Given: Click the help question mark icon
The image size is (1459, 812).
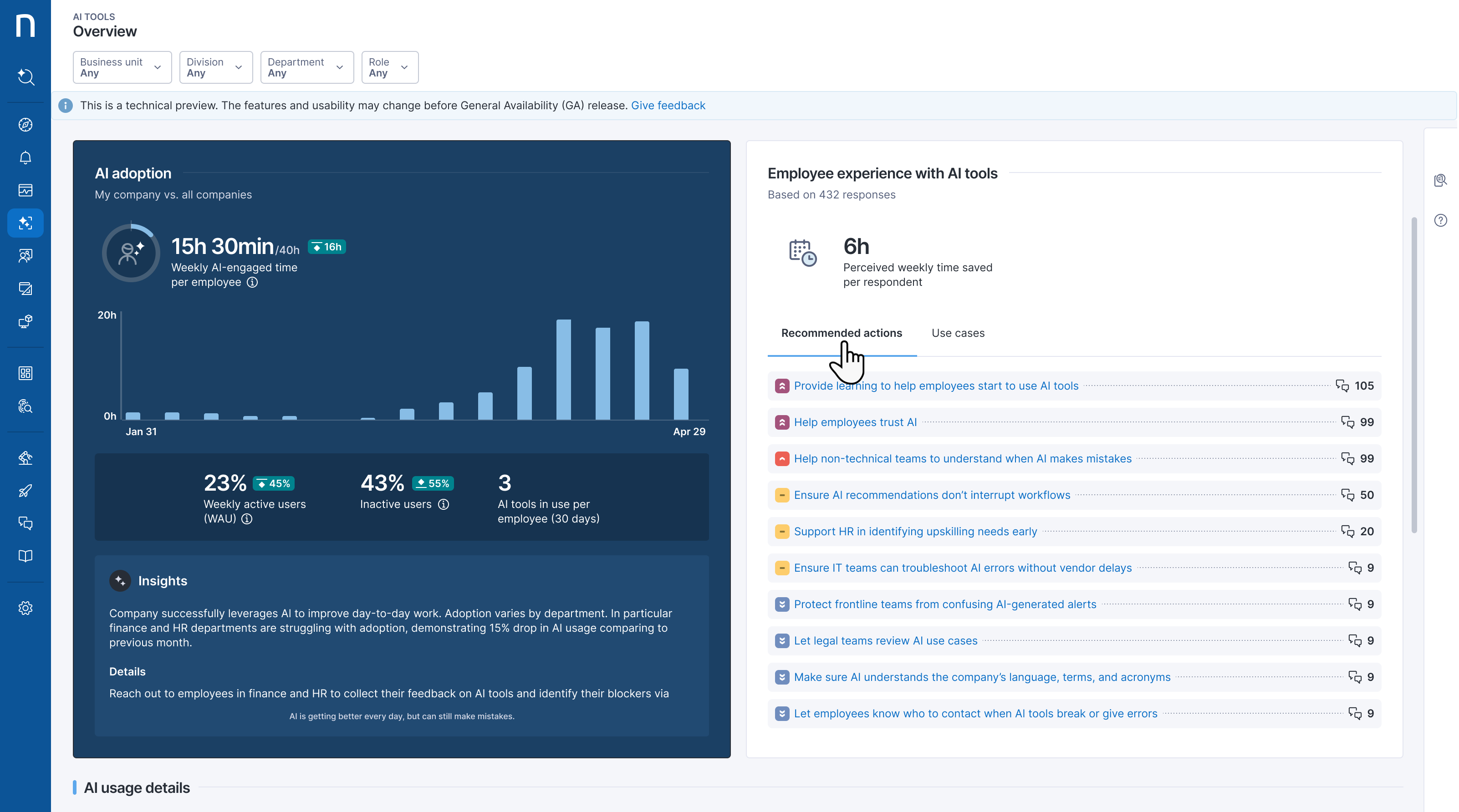Looking at the screenshot, I should [1440, 220].
